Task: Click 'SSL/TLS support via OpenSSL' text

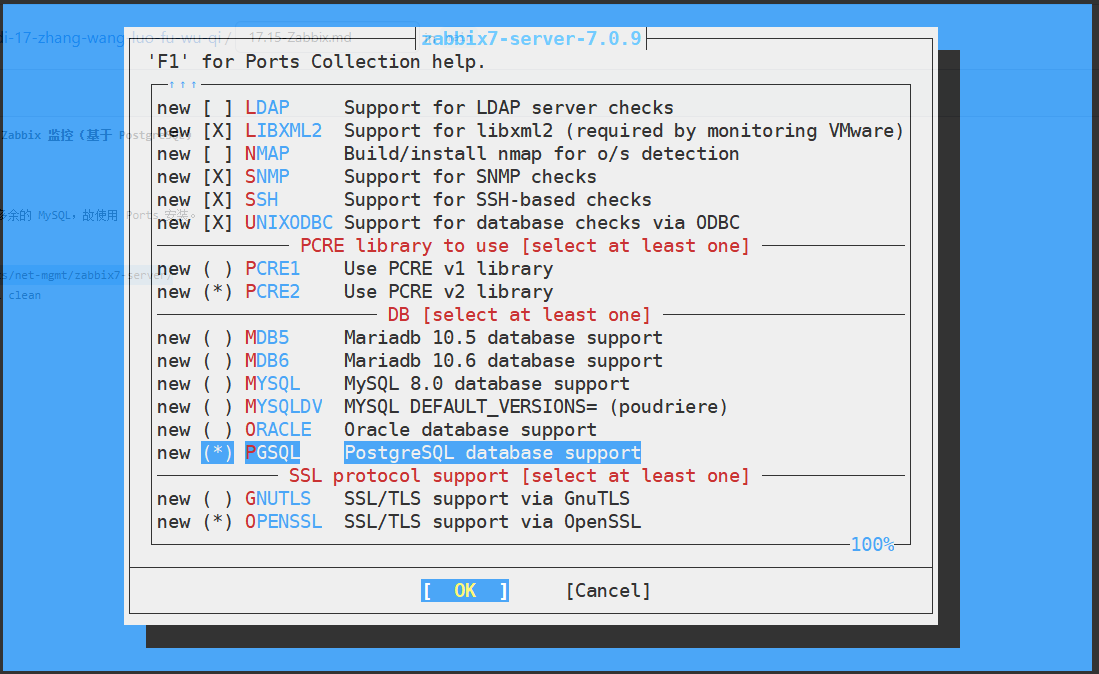Action: (493, 523)
